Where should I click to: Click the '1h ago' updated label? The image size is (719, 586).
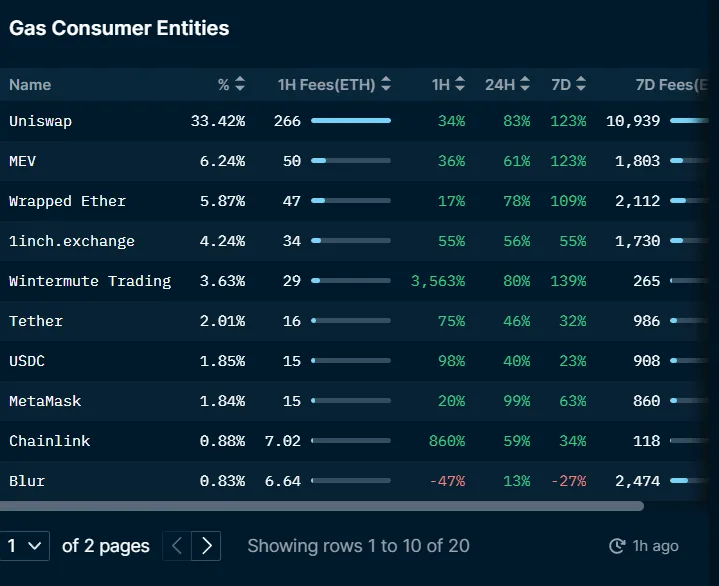655,546
